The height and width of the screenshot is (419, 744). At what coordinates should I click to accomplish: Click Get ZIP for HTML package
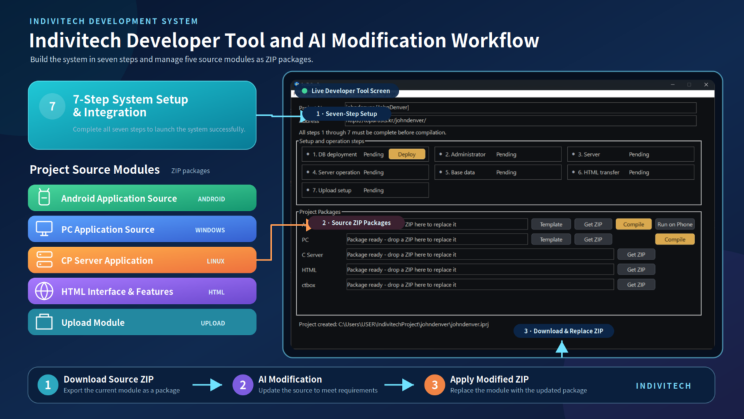[636, 270]
